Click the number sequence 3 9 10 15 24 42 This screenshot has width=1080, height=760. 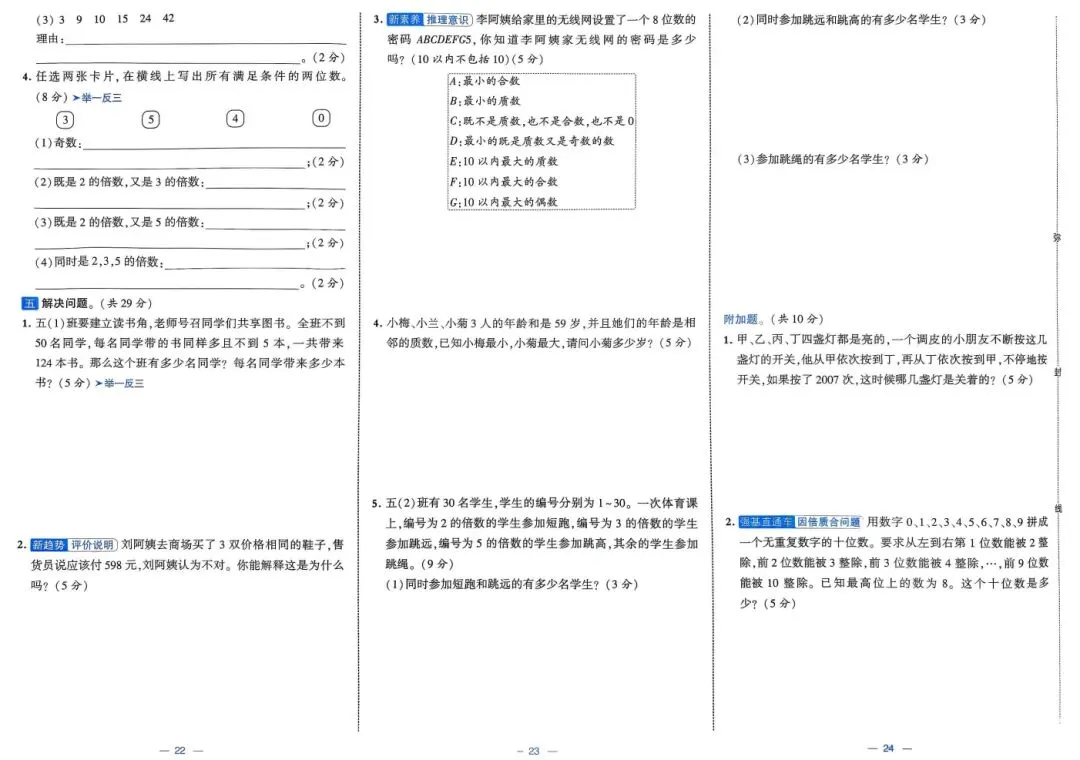pyautogui.click(x=116, y=19)
